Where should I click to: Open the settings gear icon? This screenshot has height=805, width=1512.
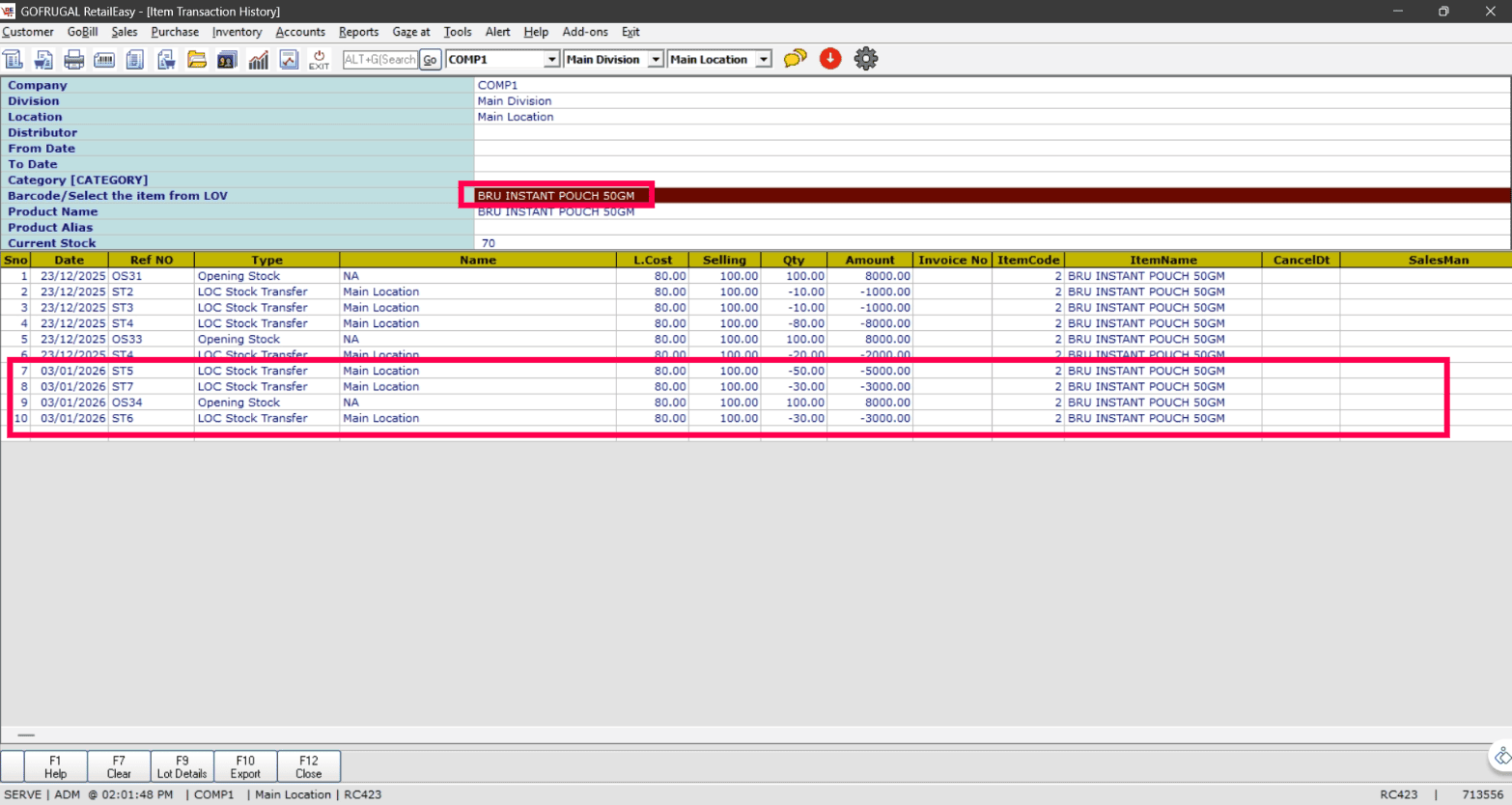click(866, 59)
